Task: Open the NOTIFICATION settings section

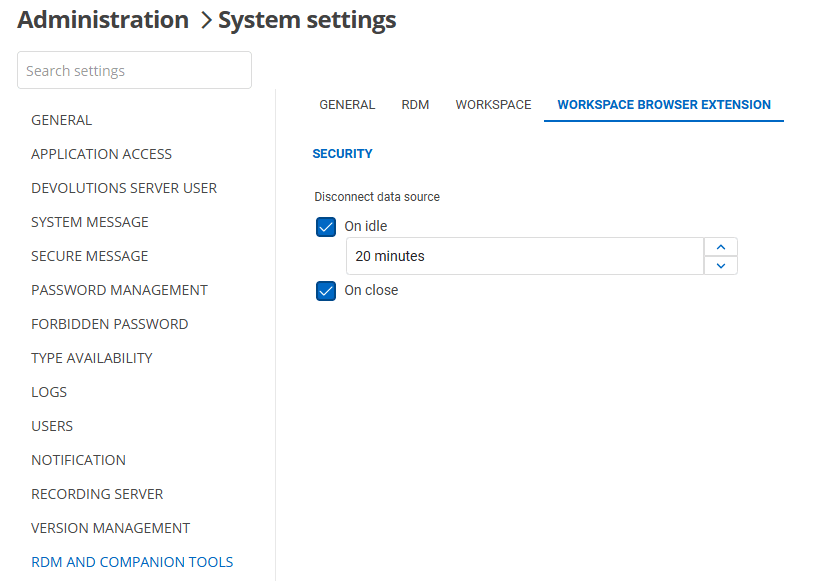Action: [78, 459]
